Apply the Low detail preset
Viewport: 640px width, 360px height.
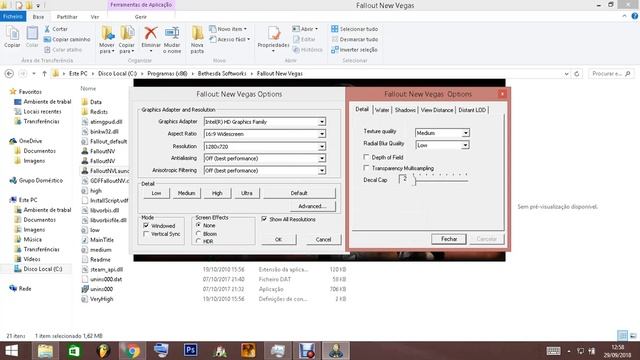tap(156, 193)
